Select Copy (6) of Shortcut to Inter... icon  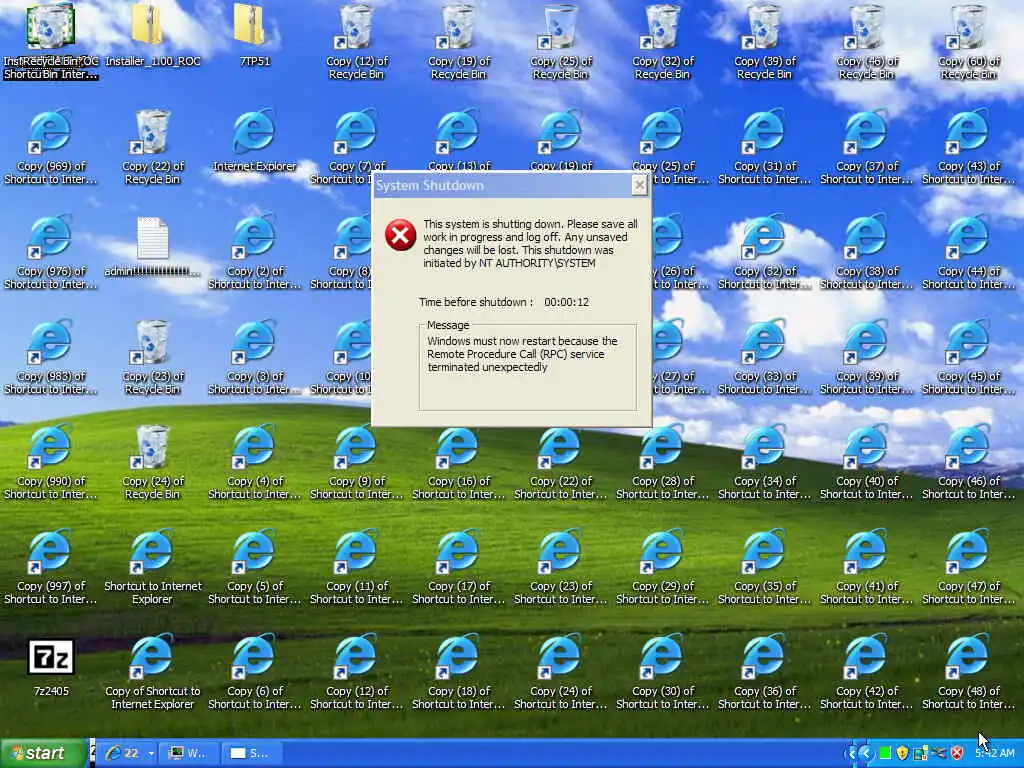[255, 673]
